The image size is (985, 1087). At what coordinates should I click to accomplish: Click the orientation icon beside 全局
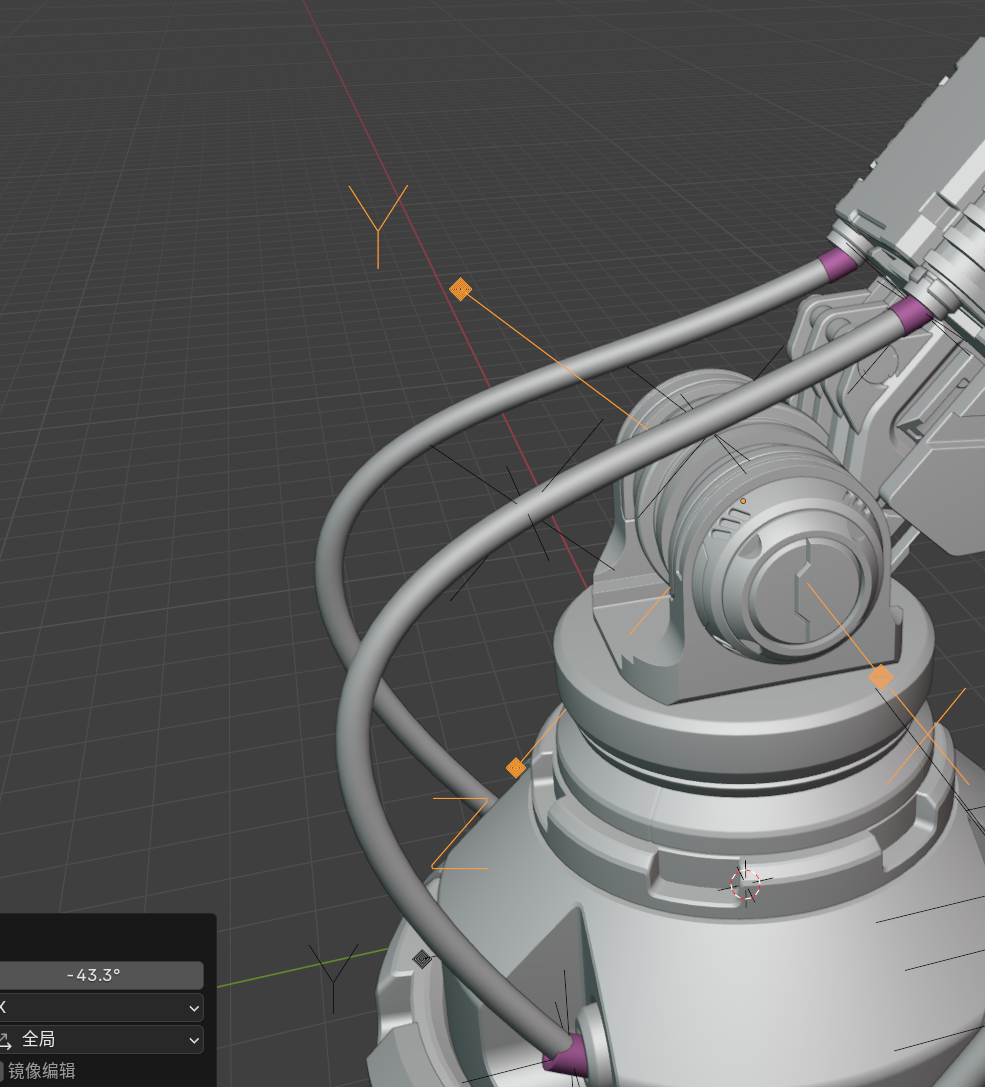[5, 1040]
